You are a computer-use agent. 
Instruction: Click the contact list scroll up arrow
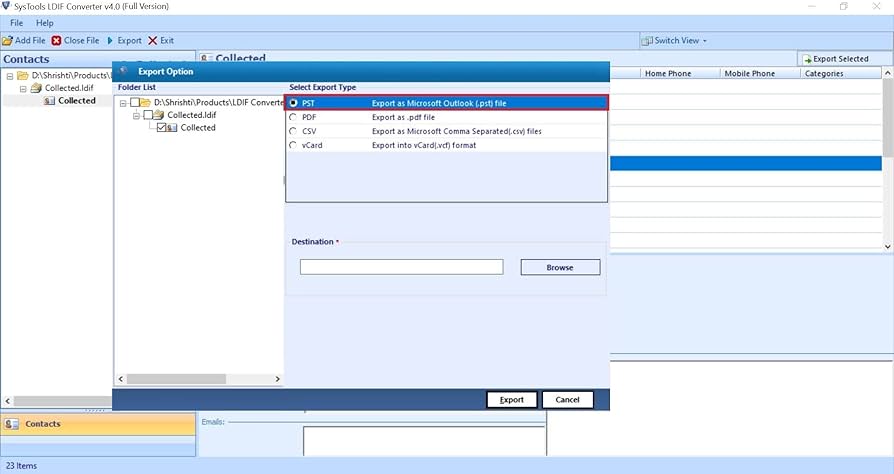888,74
